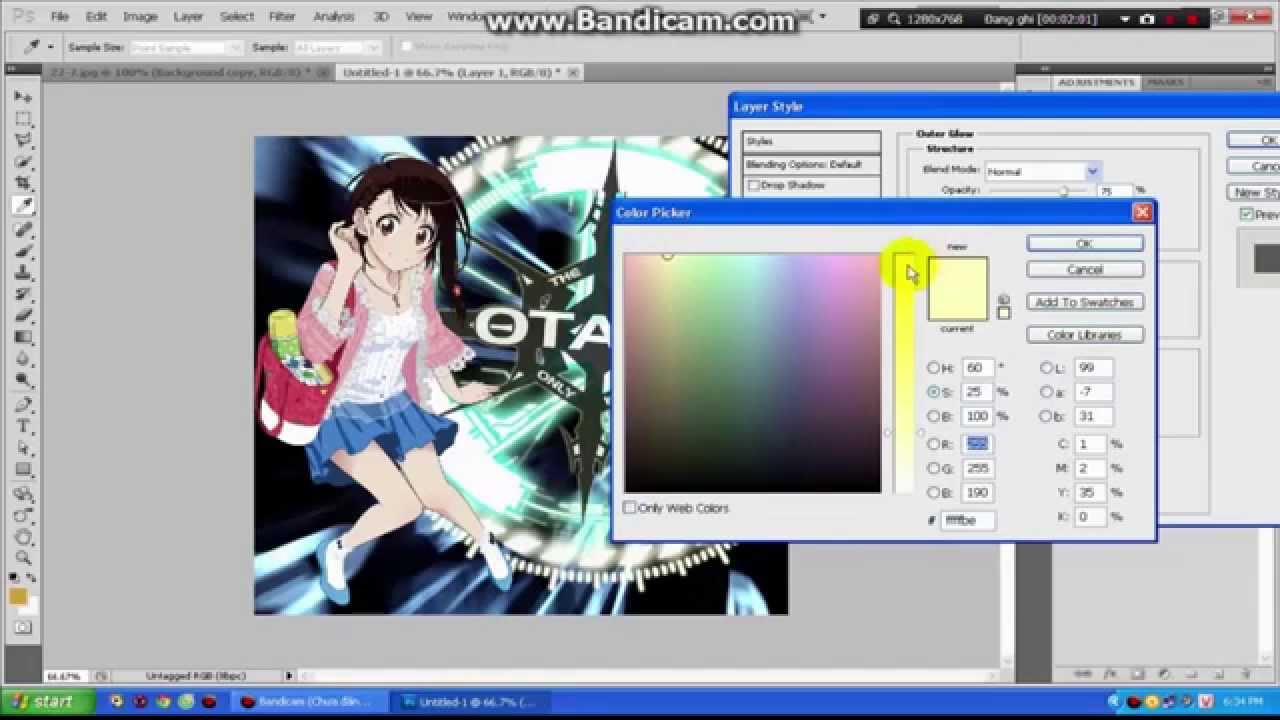
Task: Select the Path Selection tool
Action: coord(22,449)
